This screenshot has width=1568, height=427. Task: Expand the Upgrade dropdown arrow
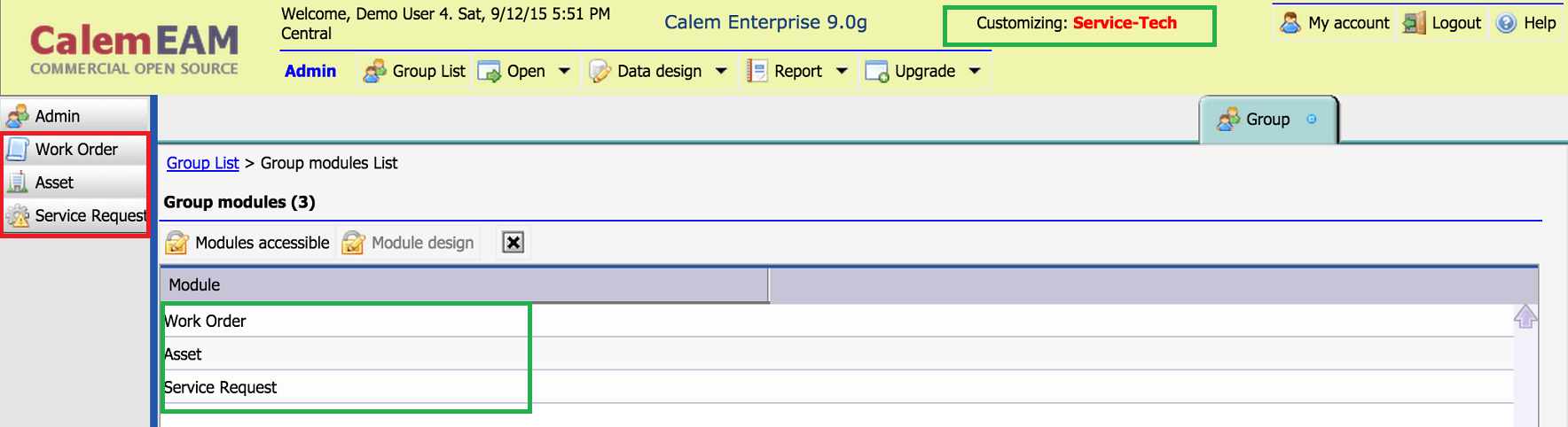975,71
